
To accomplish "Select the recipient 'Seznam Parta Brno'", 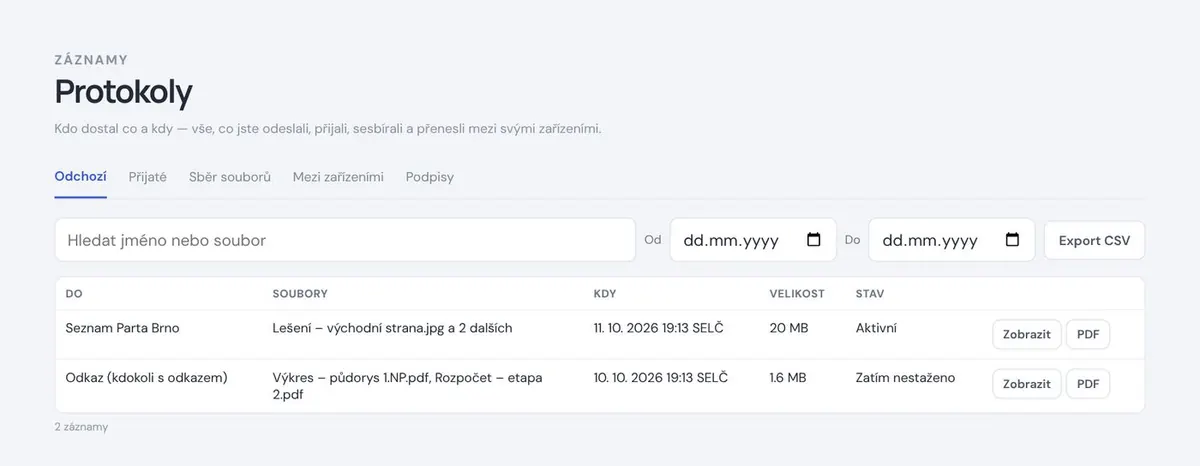I will [x=123, y=328].
